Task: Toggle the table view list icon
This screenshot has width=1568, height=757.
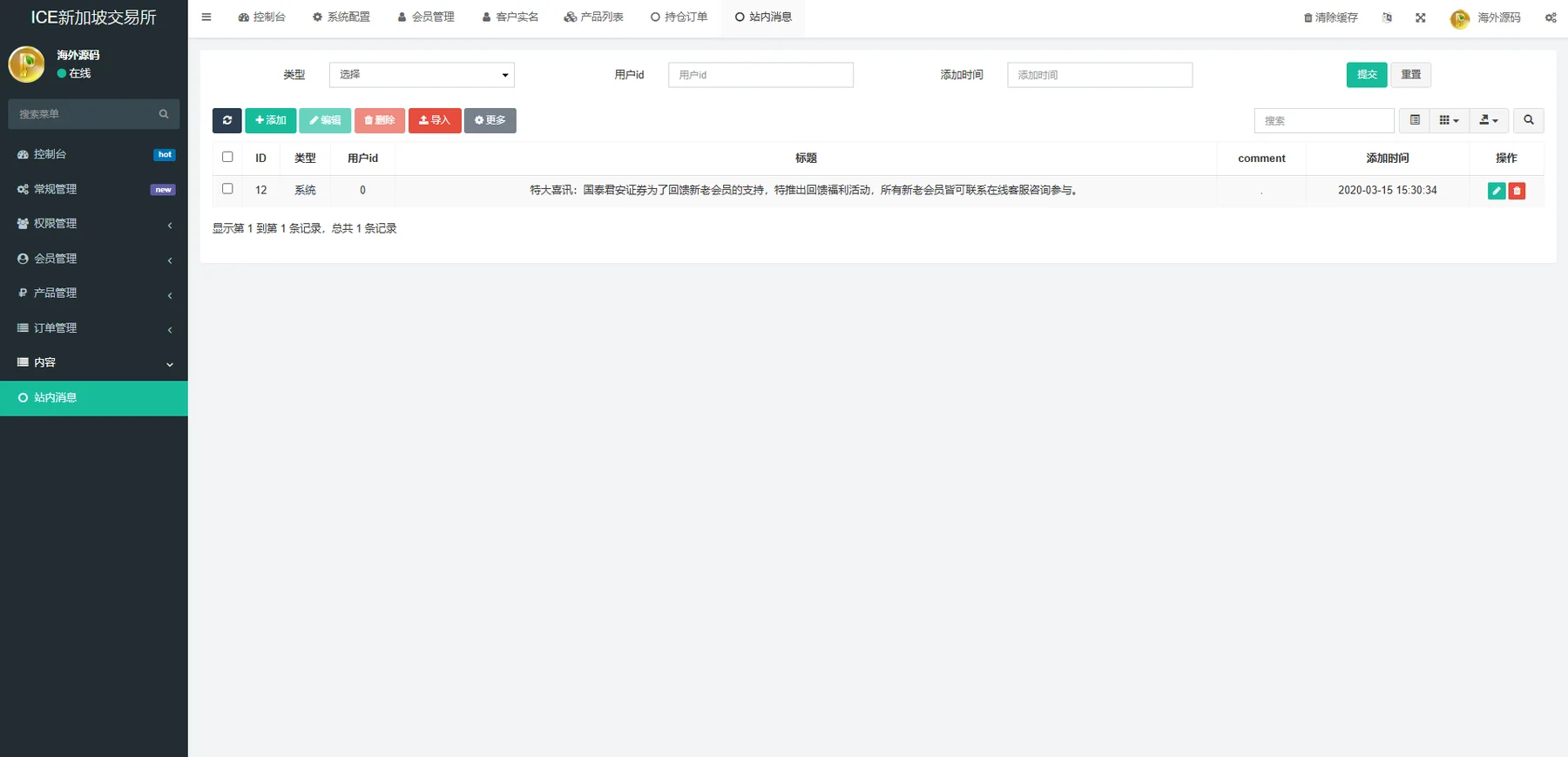Action: coord(1415,120)
